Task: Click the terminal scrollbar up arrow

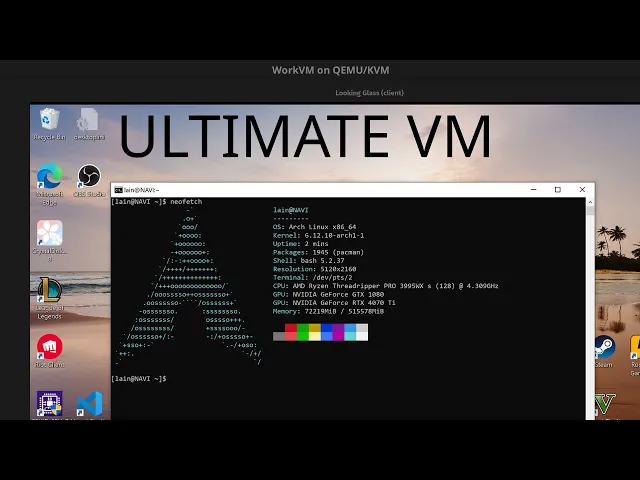Action: [590, 202]
